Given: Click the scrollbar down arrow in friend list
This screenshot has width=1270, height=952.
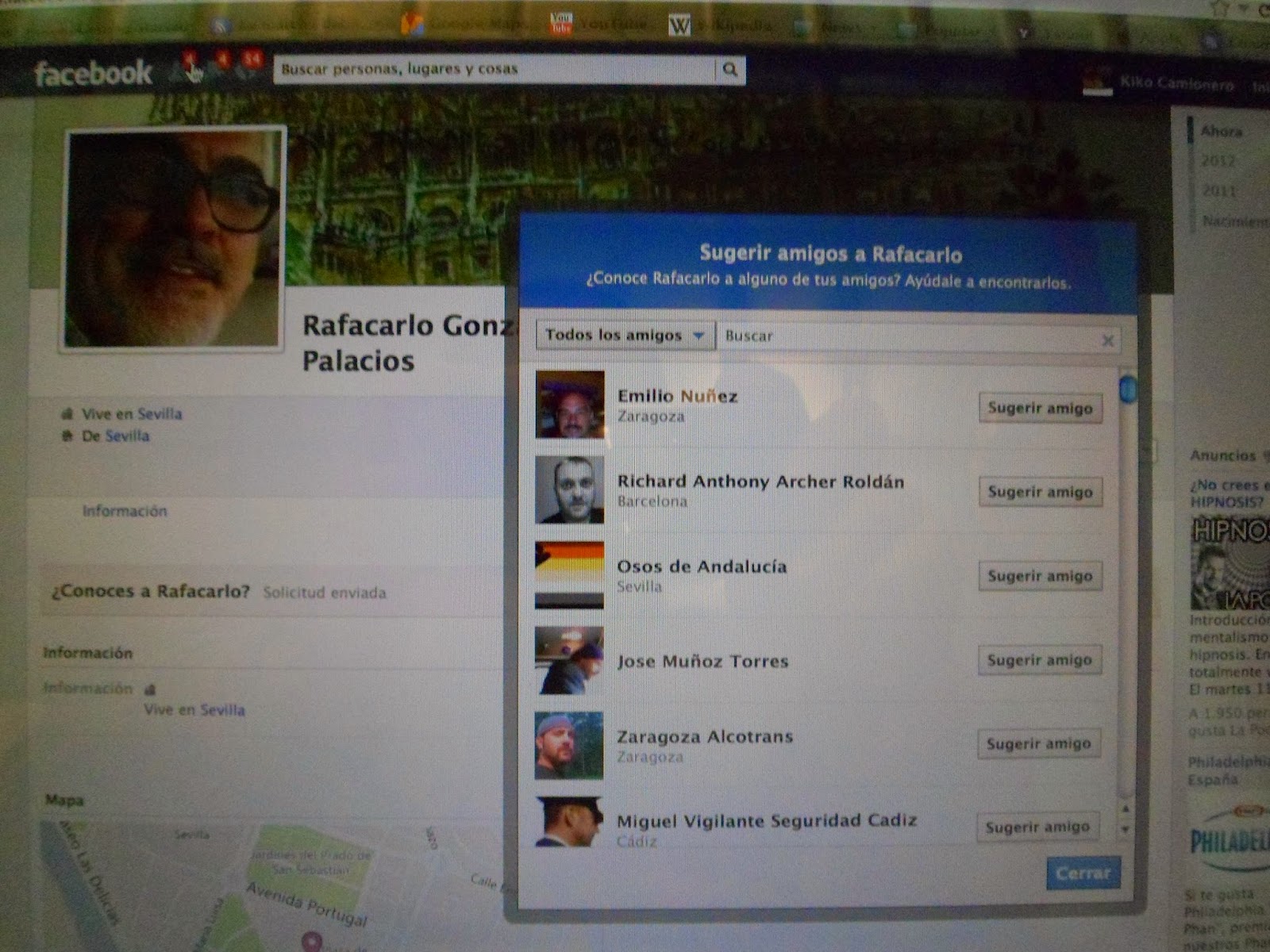Looking at the screenshot, I should click(x=1126, y=830).
